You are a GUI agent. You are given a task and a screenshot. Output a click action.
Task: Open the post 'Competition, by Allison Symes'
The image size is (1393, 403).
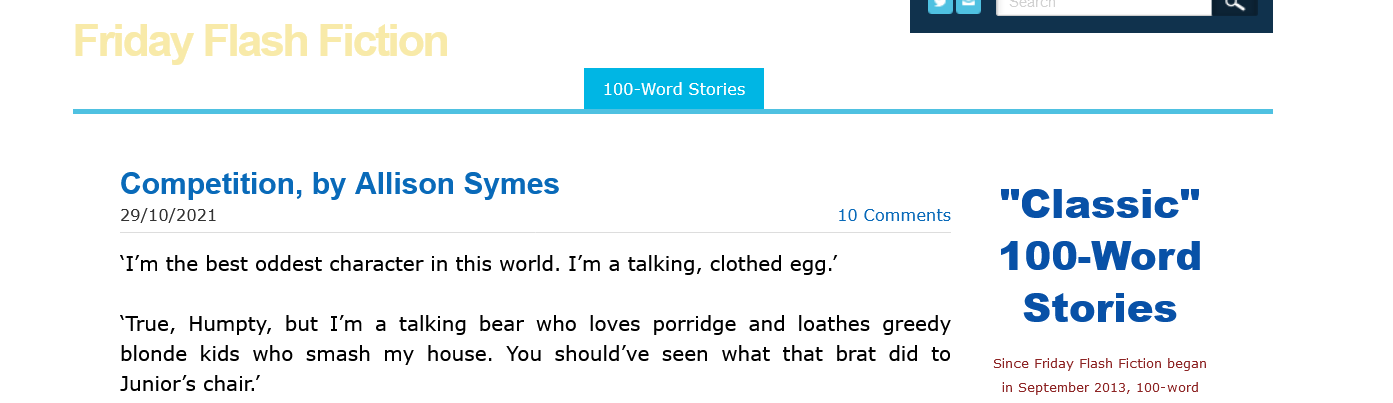[339, 184]
